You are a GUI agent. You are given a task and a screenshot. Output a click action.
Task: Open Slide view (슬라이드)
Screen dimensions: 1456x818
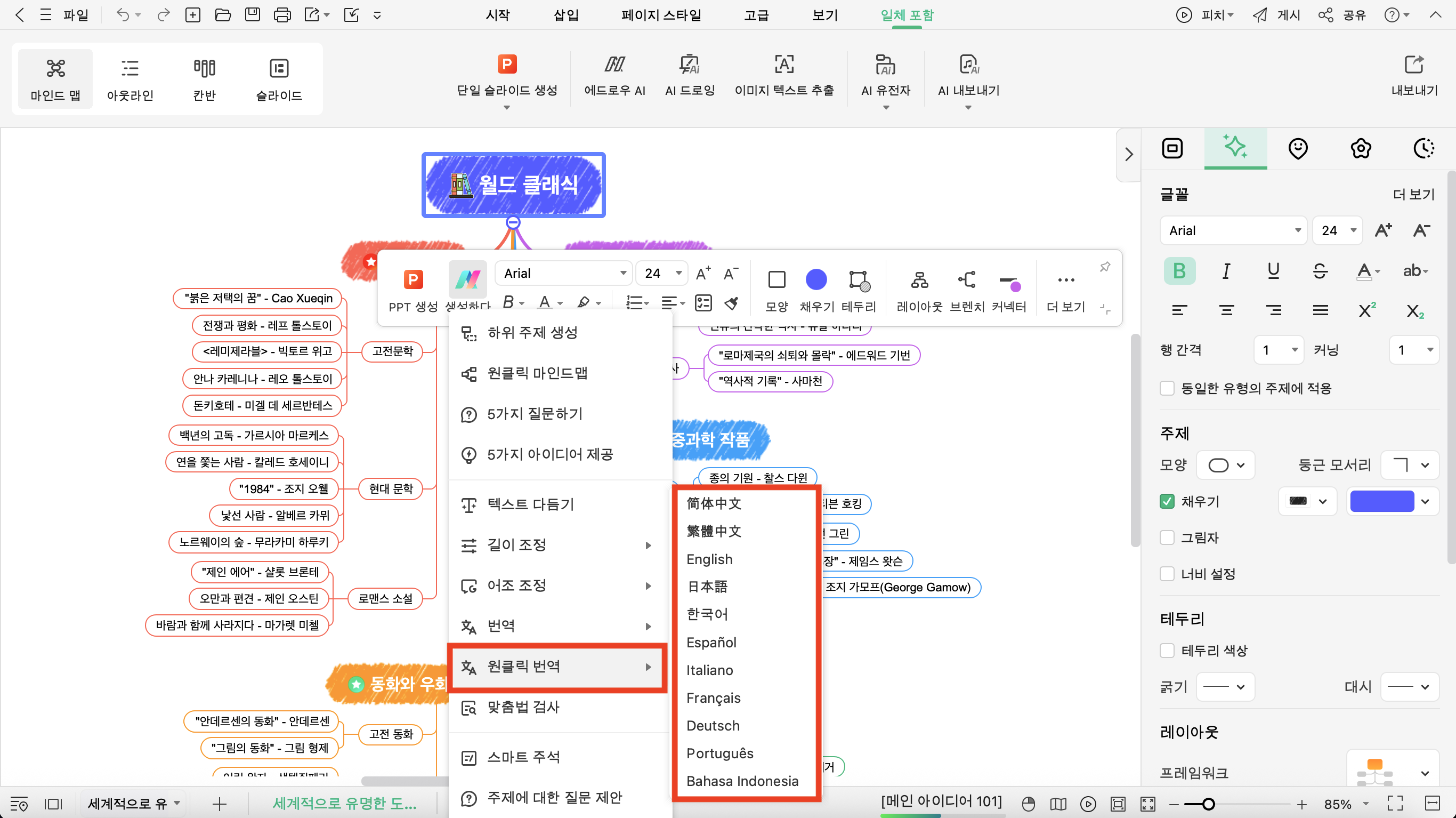[x=279, y=79]
